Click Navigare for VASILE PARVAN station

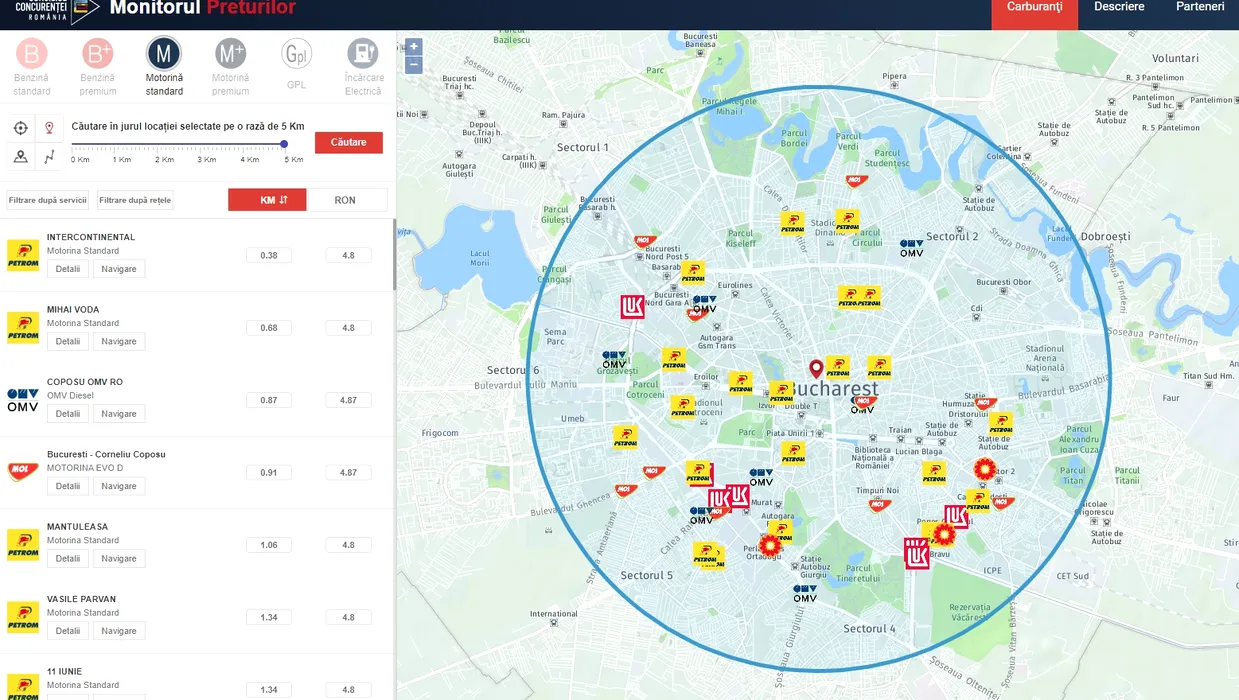pyautogui.click(x=119, y=631)
